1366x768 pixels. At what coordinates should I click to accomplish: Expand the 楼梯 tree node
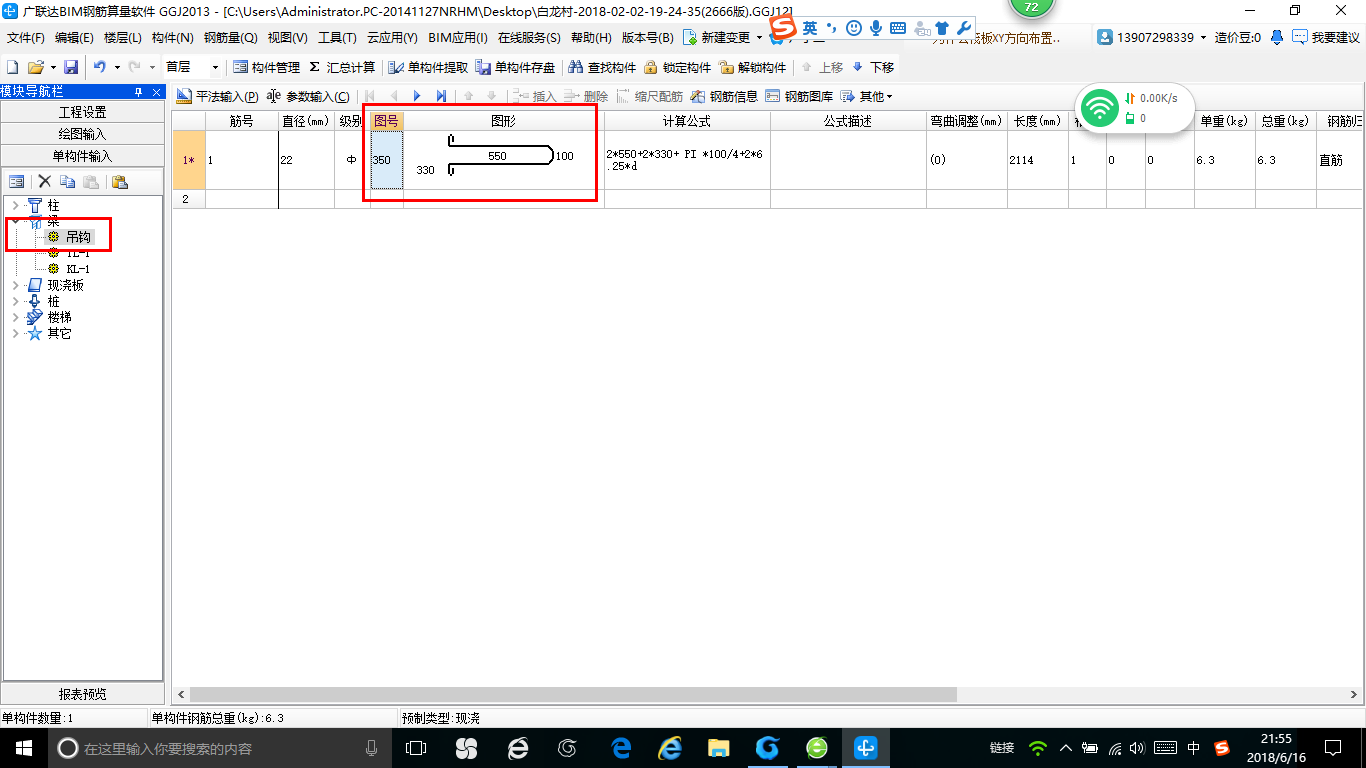click(x=15, y=317)
